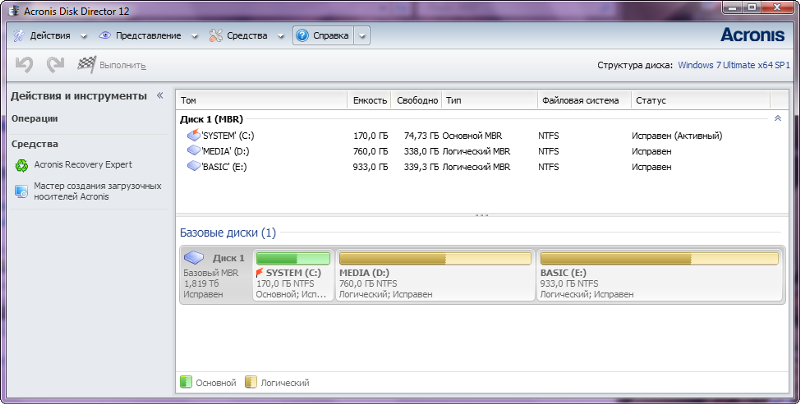
Task: Click the Базовые диски (1) section heading
Action: 228,233
